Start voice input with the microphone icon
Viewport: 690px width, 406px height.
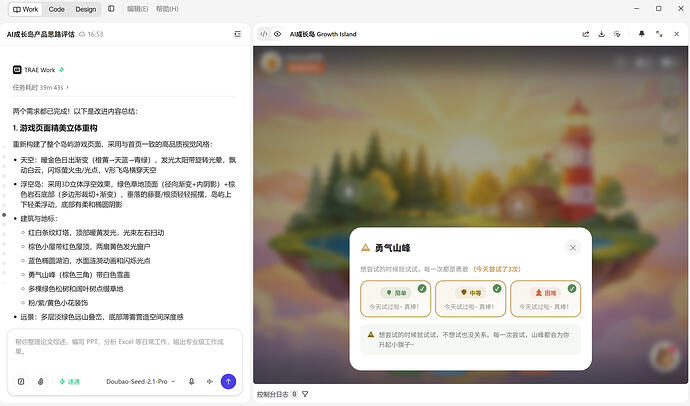coord(191,381)
